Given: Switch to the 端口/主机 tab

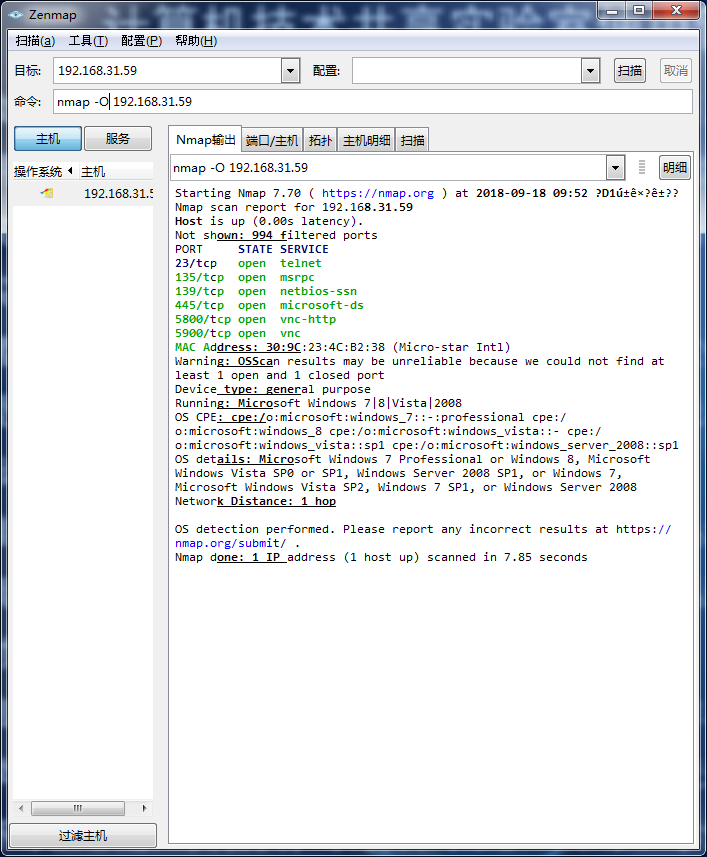Looking at the screenshot, I should click(272, 141).
